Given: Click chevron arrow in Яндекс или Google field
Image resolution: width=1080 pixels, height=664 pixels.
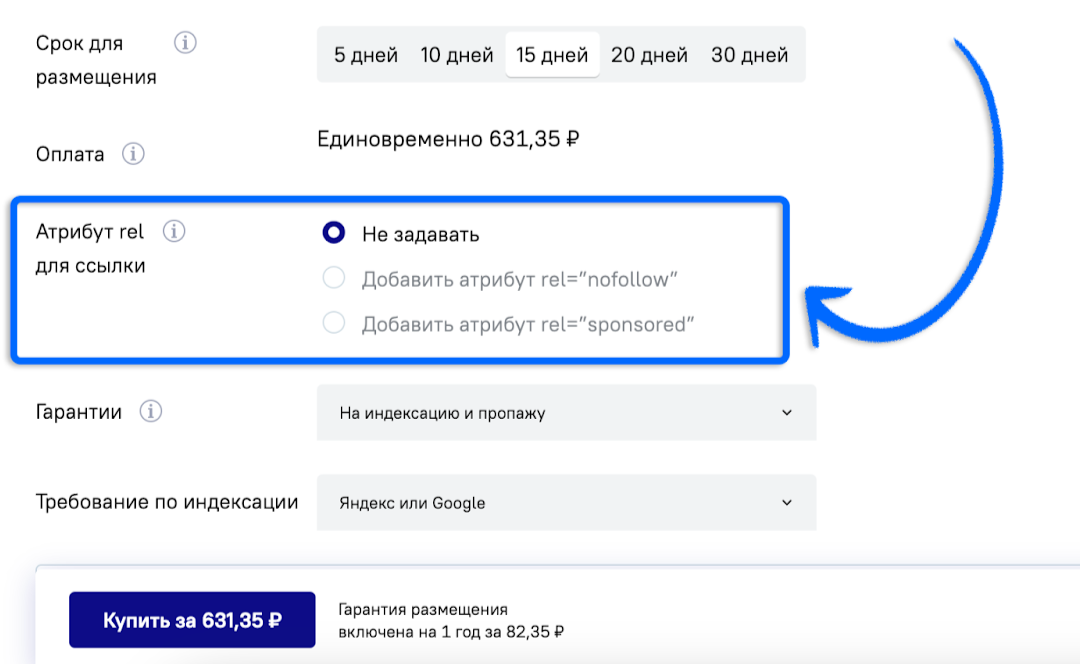Looking at the screenshot, I should click(x=787, y=502).
